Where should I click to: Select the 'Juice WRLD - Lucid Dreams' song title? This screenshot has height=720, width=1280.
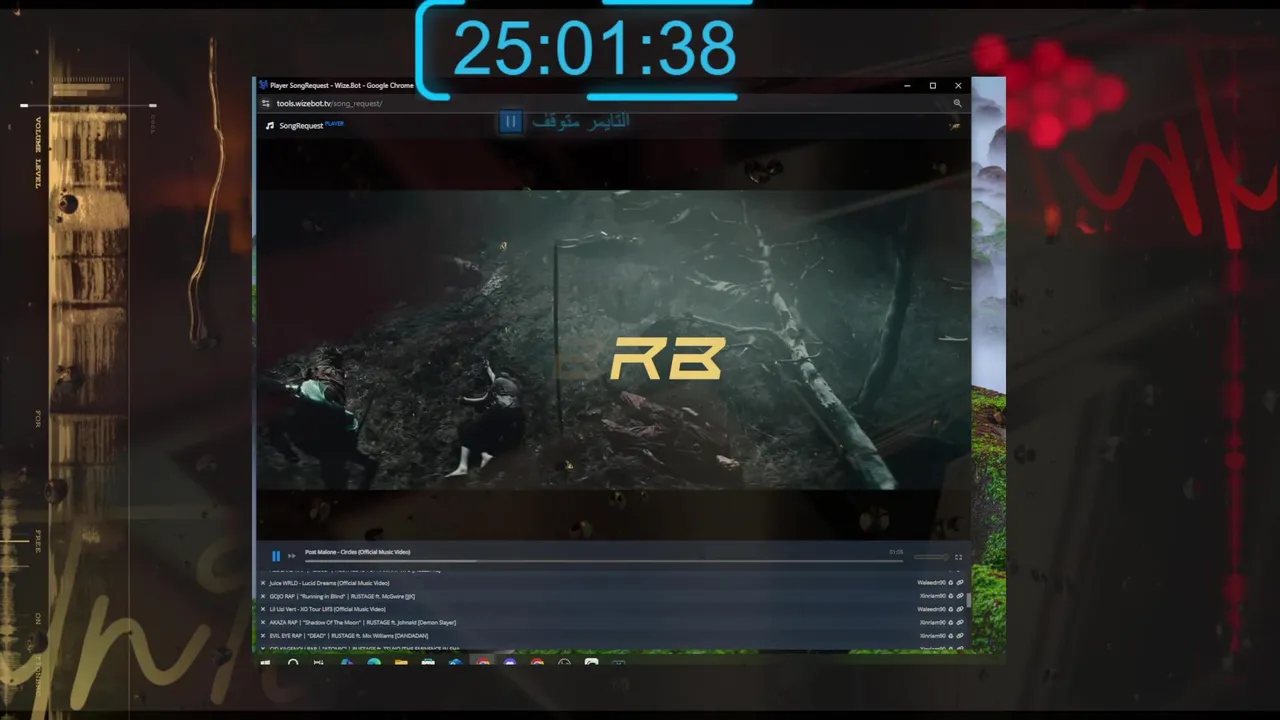click(x=329, y=583)
